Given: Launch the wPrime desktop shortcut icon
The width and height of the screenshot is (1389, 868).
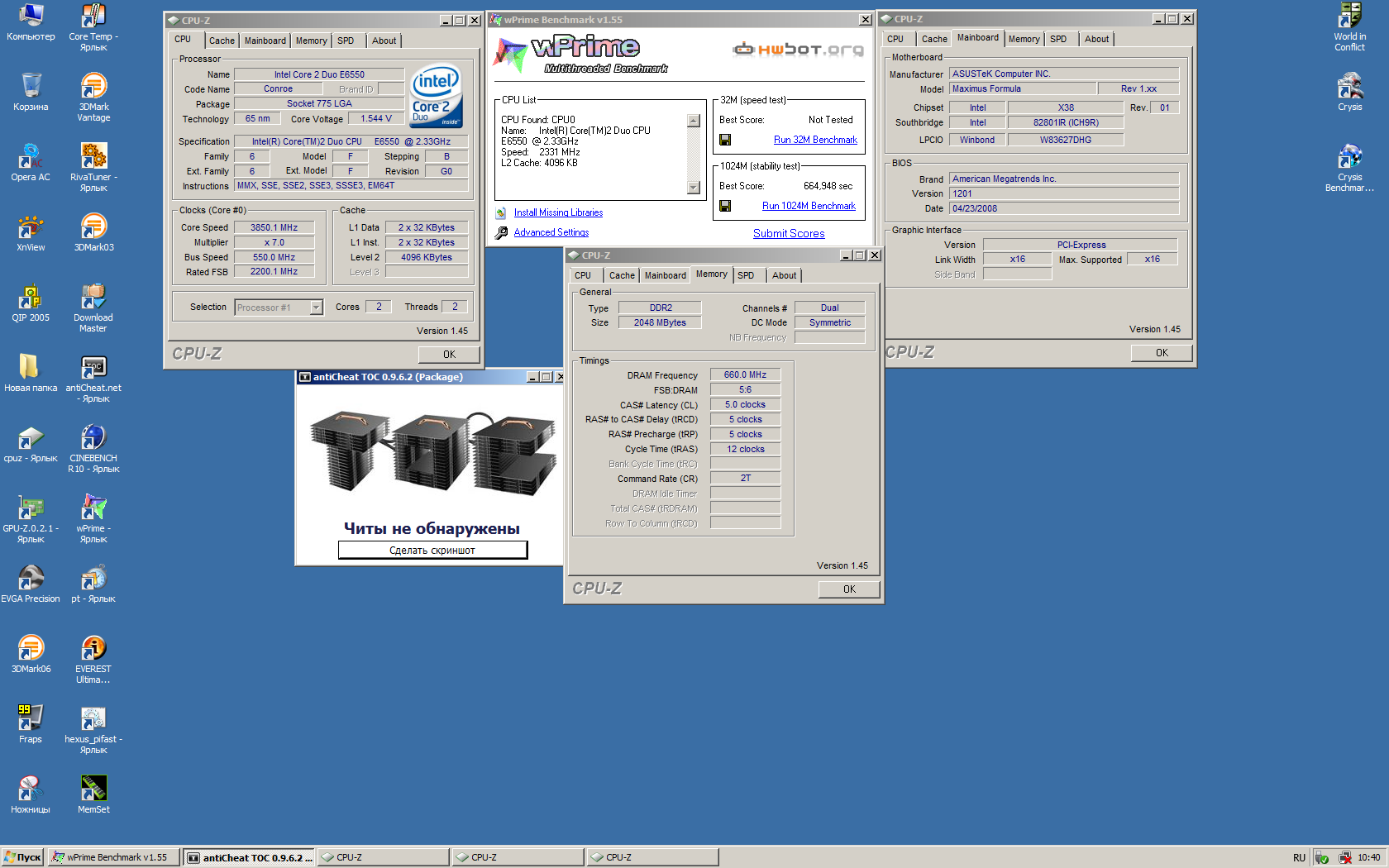Looking at the screenshot, I should [x=93, y=508].
